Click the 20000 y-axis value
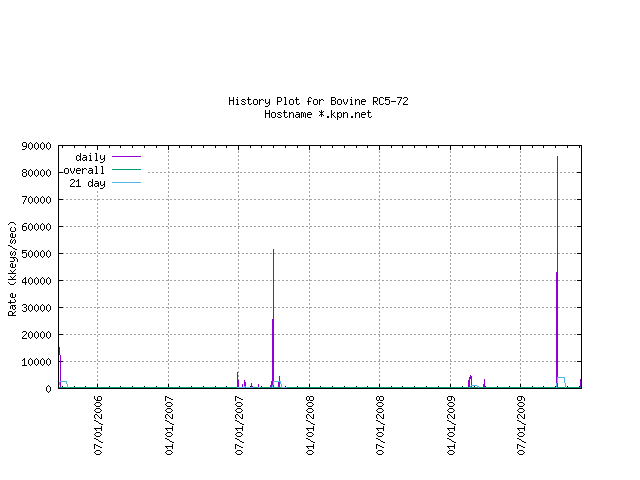The height and width of the screenshot is (480, 640). (x=36, y=335)
